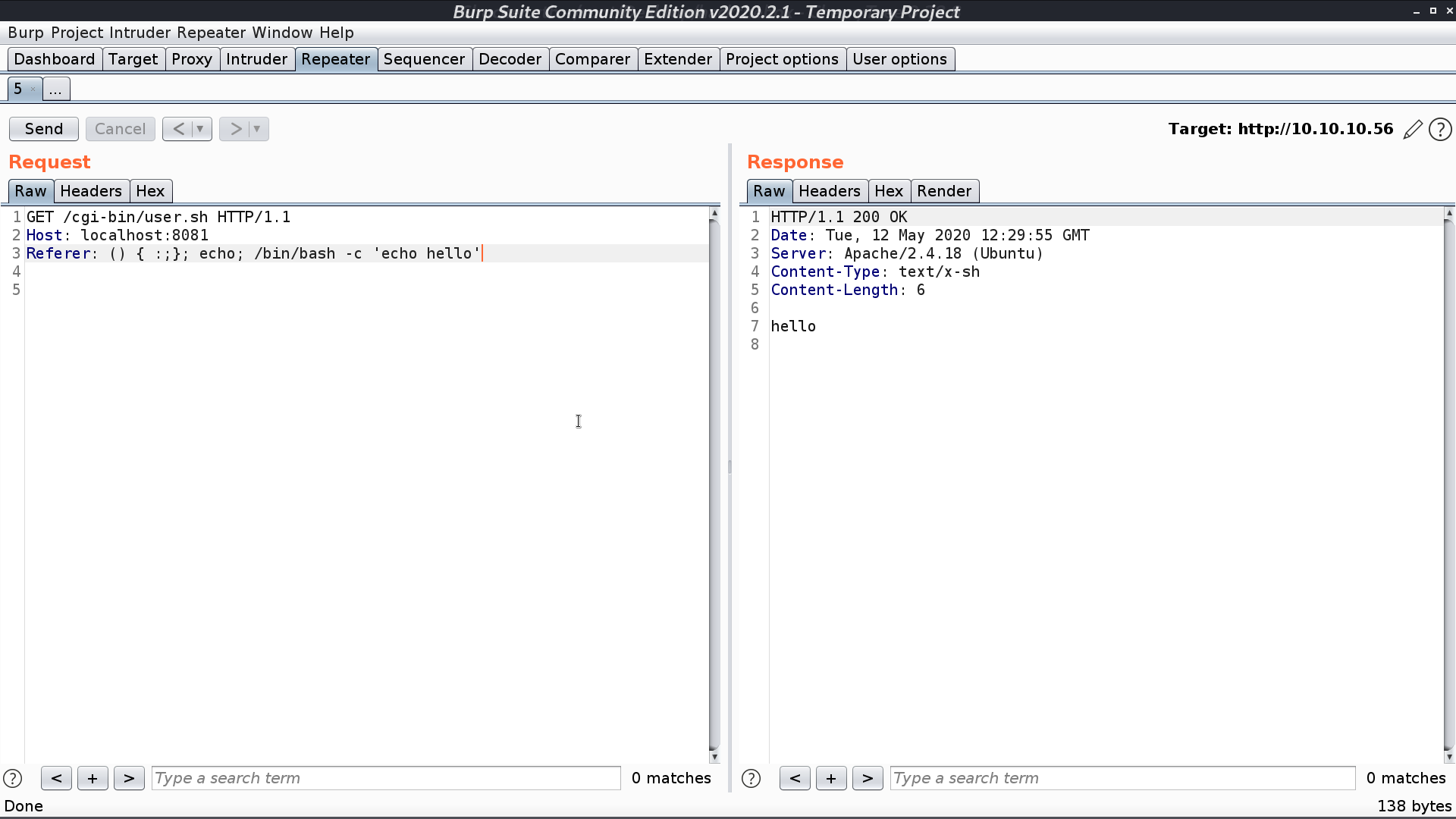Go back in request history
Image resolution: width=1456 pixels, height=819 pixels.
[178, 129]
